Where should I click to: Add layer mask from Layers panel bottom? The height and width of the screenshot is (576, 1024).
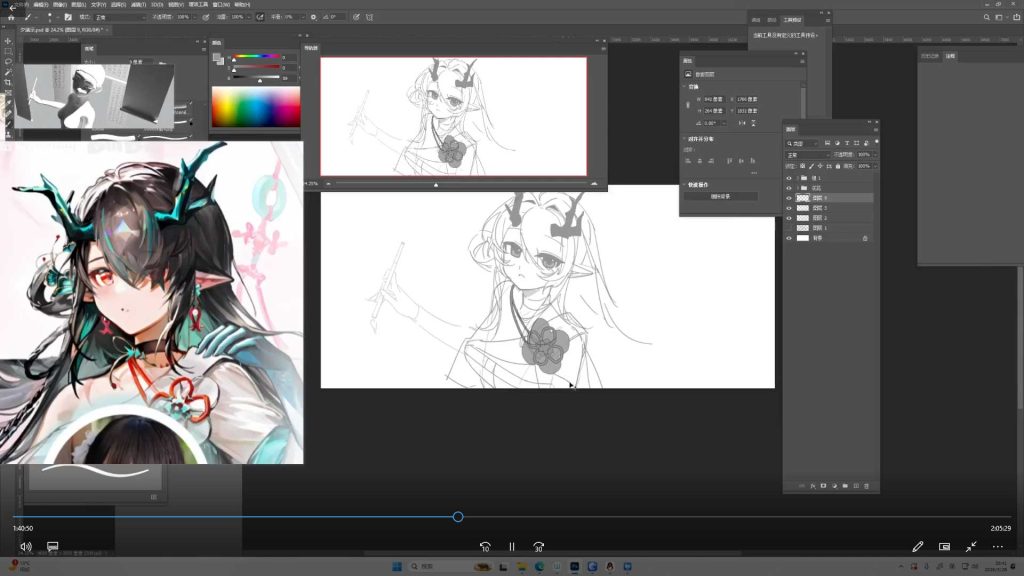click(824, 486)
